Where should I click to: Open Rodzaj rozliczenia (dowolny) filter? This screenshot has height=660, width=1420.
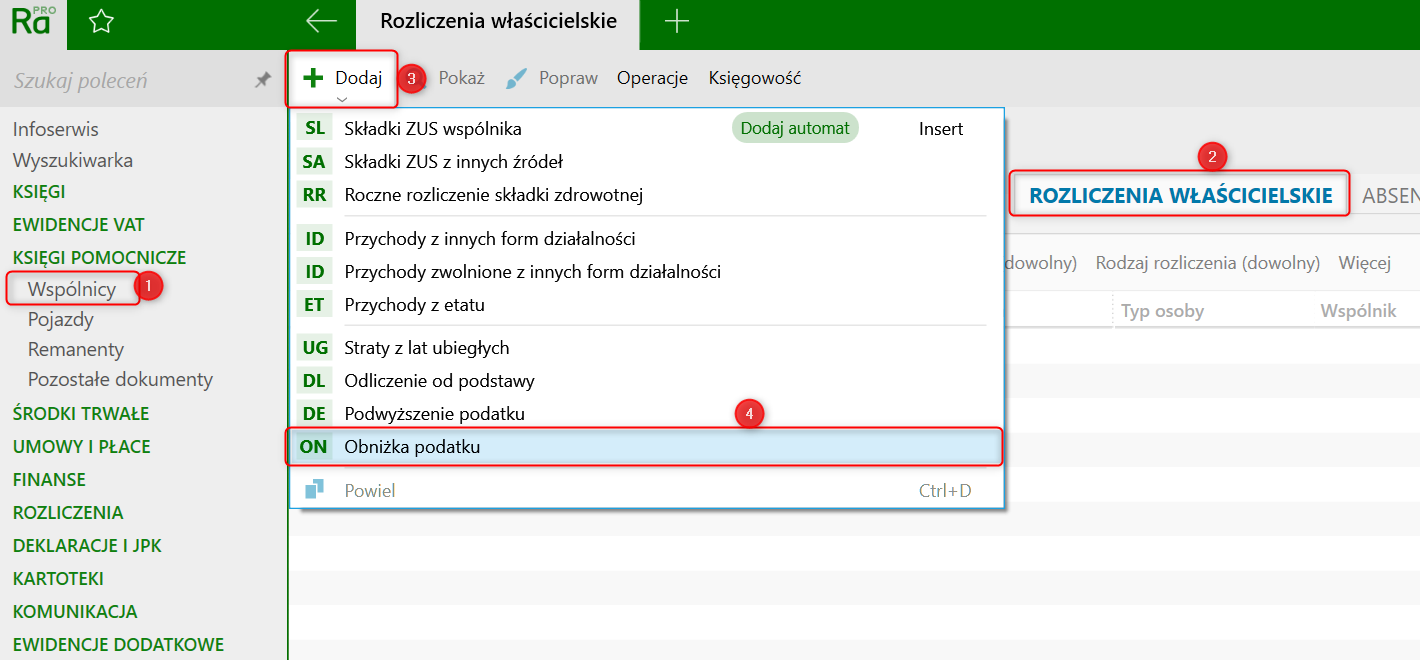(x=1208, y=263)
